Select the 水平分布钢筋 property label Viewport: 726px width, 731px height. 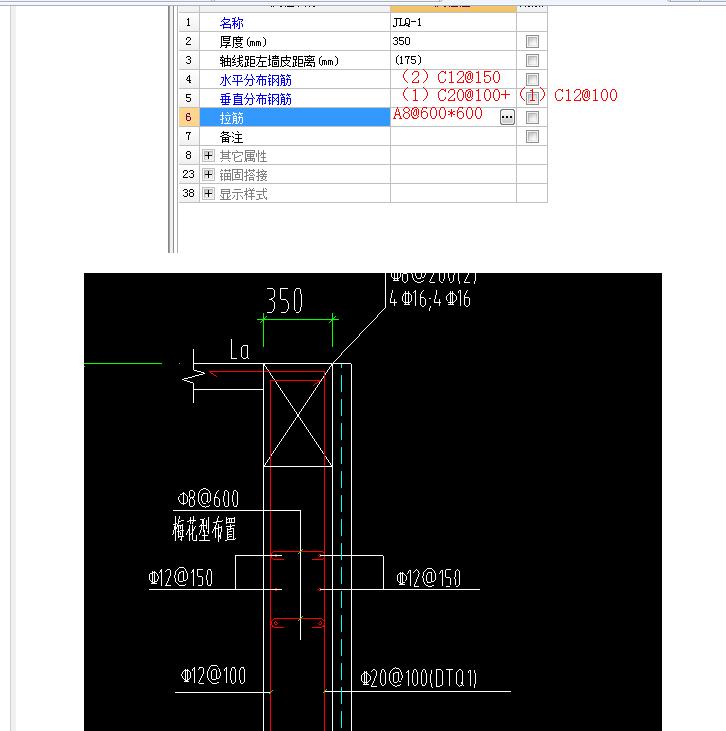256,80
